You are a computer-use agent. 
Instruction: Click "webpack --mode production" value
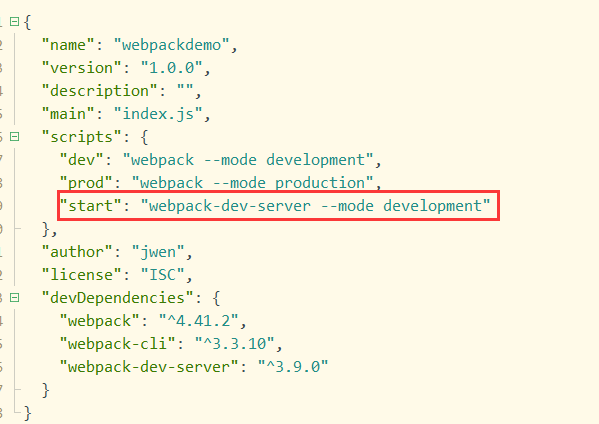pyautogui.click(x=253, y=183)
